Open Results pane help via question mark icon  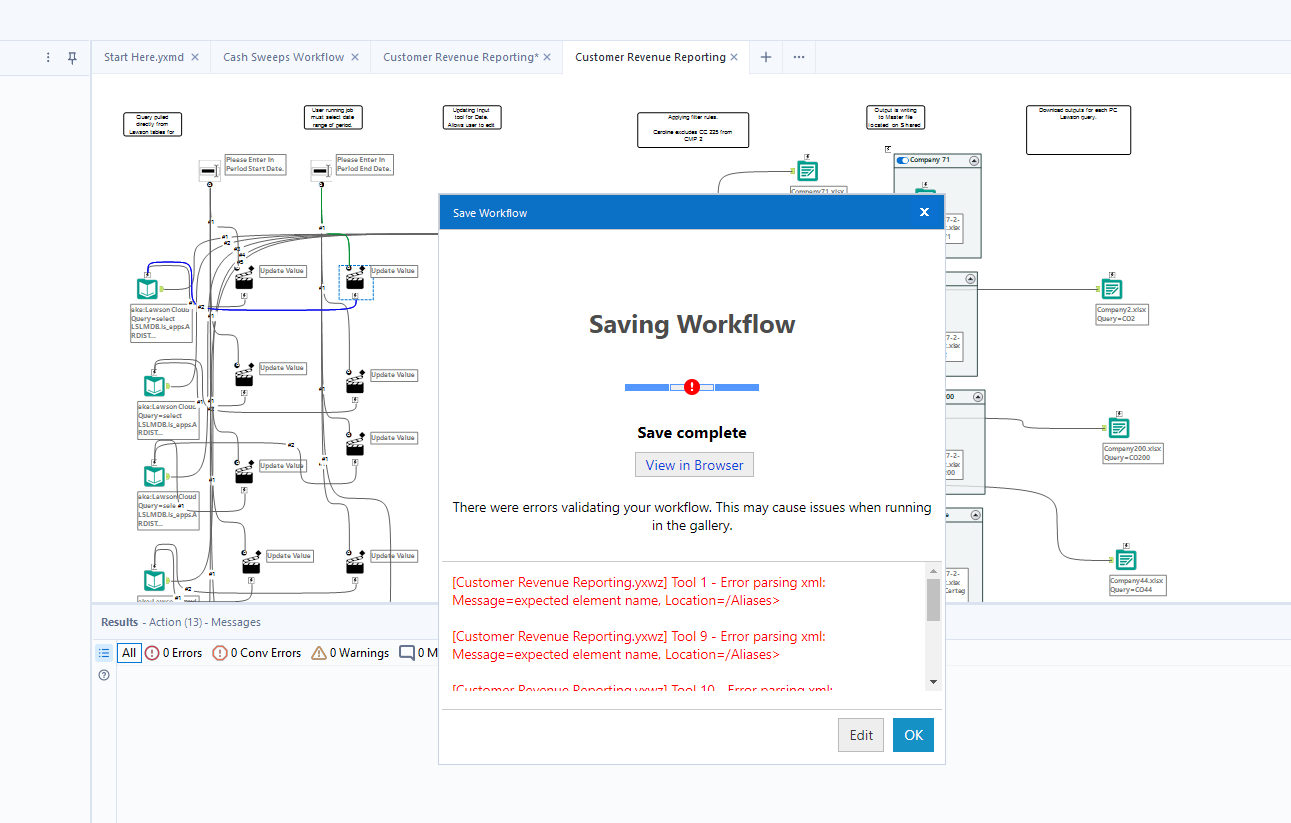tap(104, 675)
